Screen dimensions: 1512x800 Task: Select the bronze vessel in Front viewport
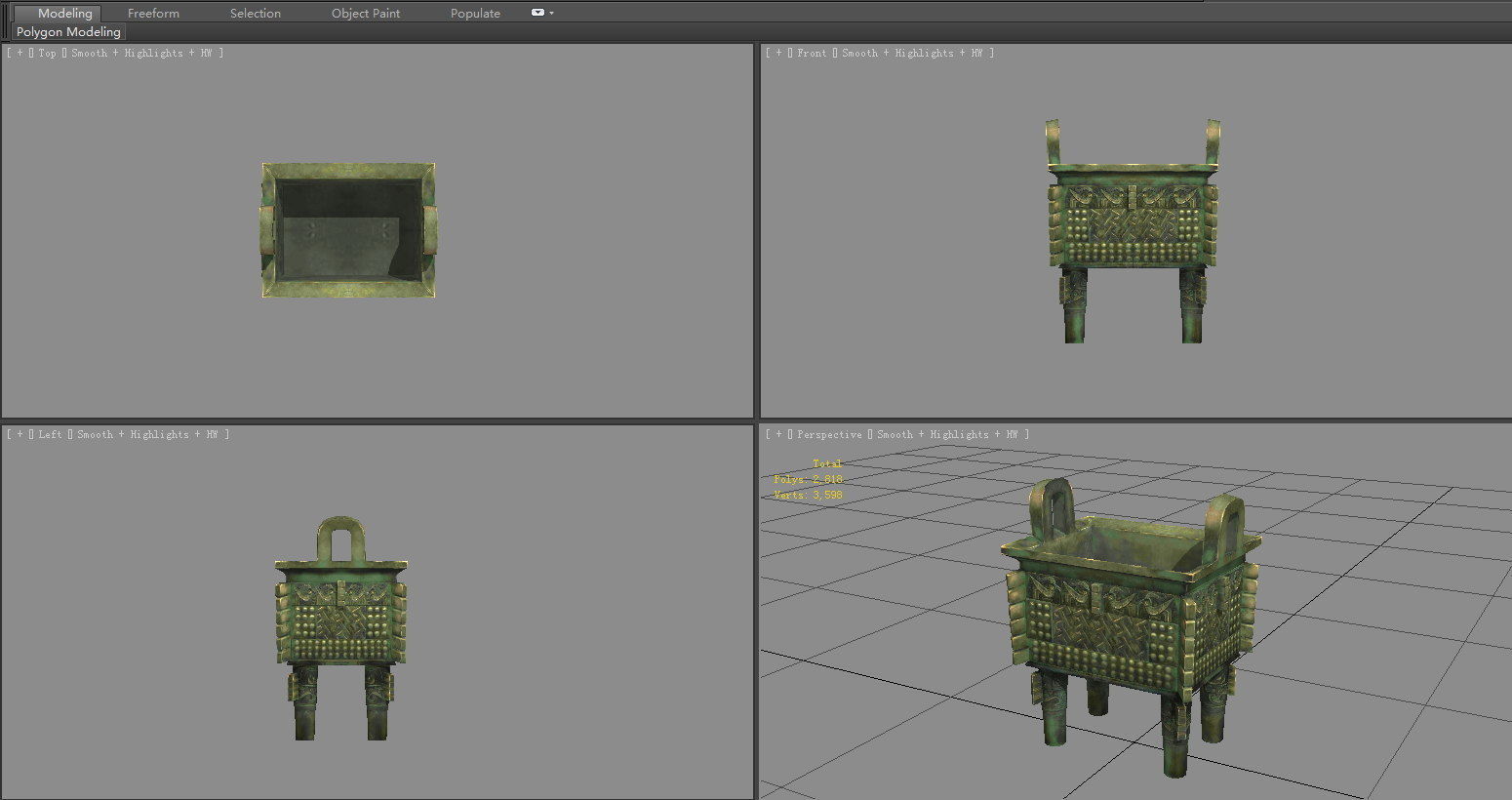[x=1133, y=231]
